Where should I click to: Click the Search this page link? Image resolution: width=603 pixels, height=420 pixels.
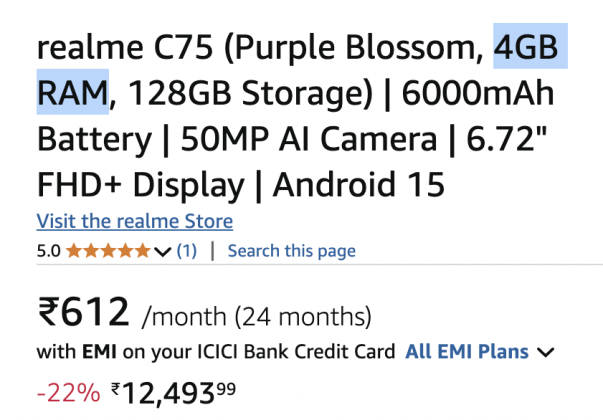292,251
